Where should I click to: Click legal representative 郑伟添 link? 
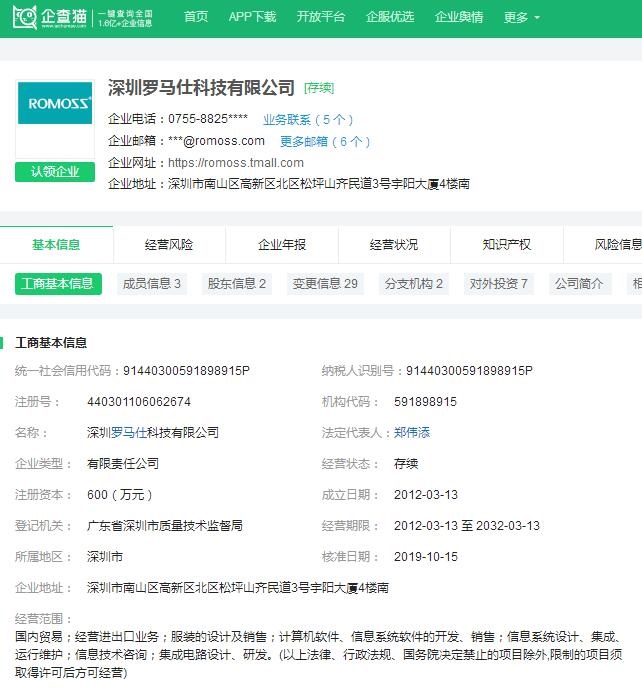point(412,433)
